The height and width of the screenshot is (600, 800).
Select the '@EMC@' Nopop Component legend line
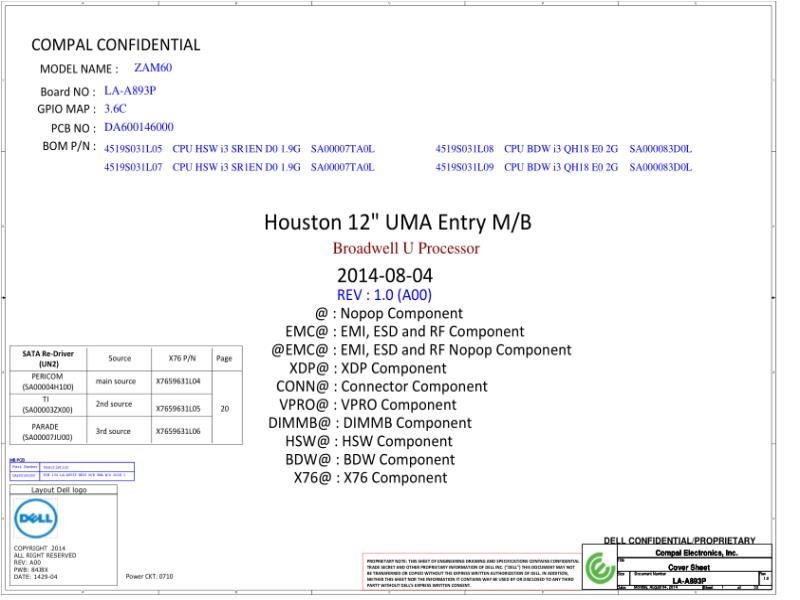coord(421,350)
